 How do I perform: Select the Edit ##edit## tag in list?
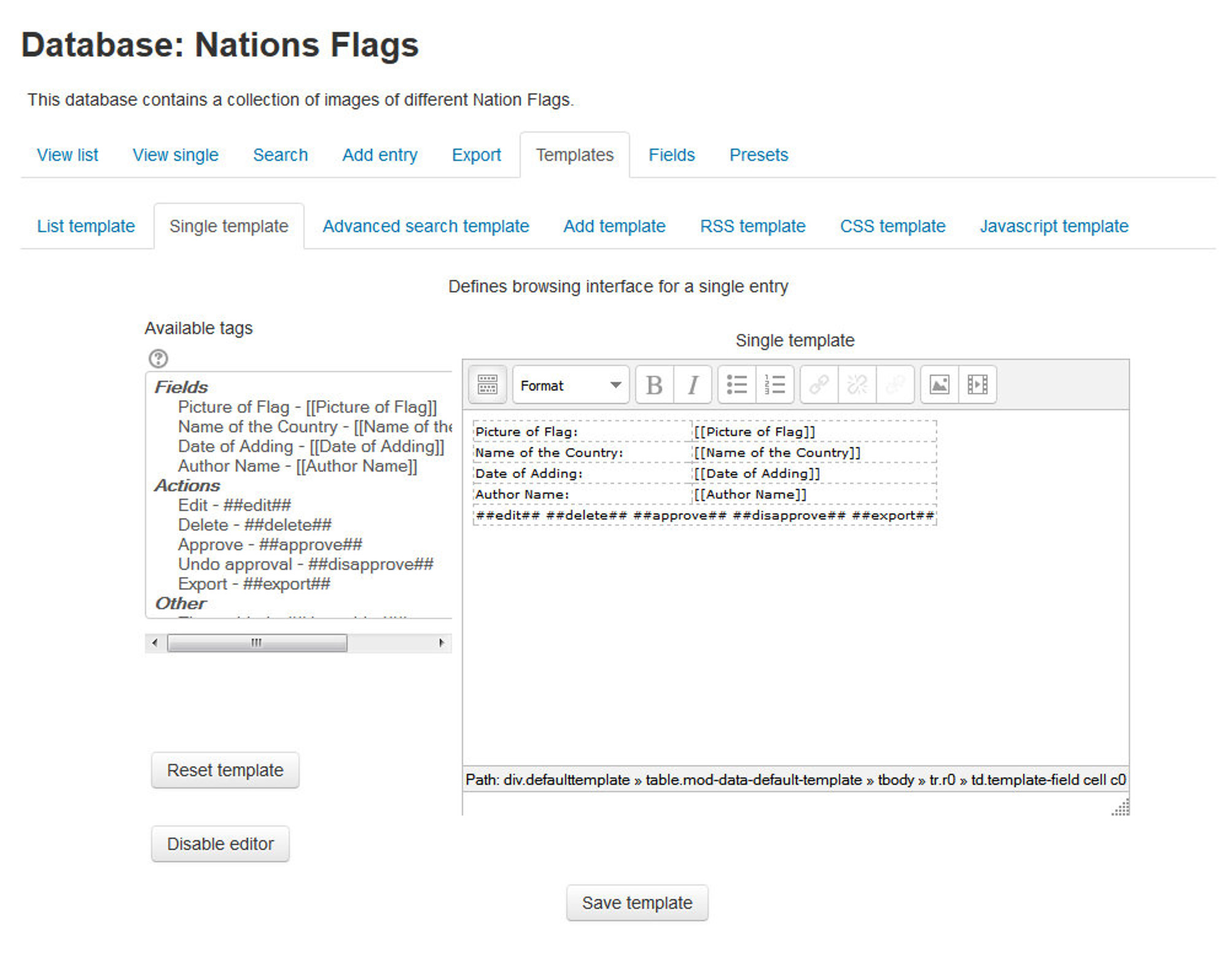[x=234, y=505]
